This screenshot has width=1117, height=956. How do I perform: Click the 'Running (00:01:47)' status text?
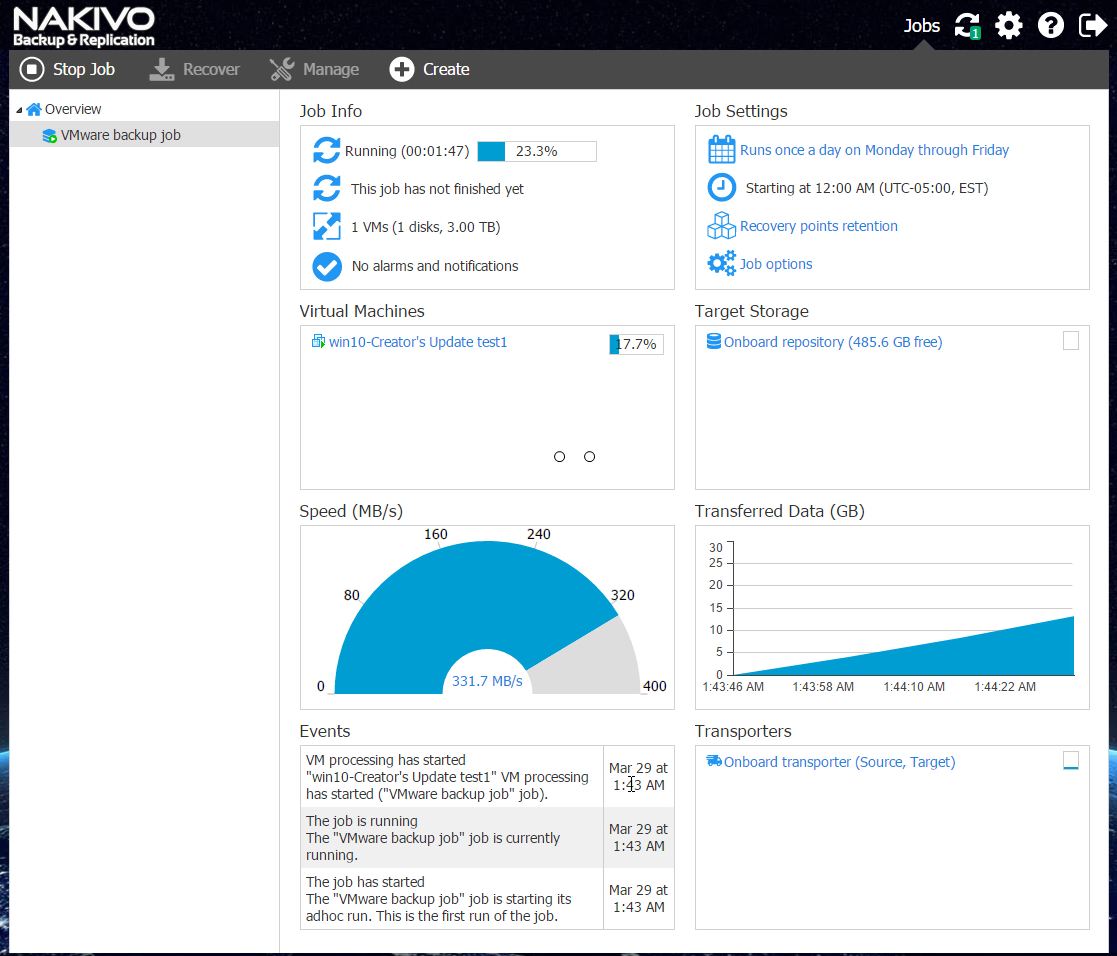(x=407, y=151)
